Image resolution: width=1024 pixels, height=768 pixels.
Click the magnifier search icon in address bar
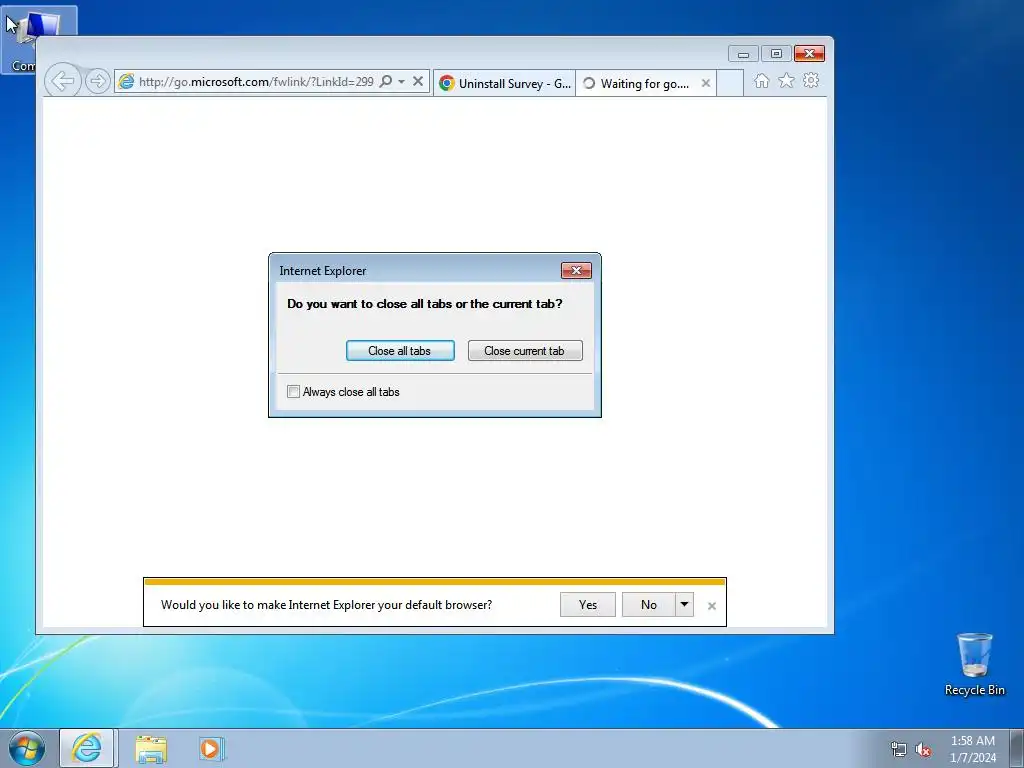tap(386, 82)
